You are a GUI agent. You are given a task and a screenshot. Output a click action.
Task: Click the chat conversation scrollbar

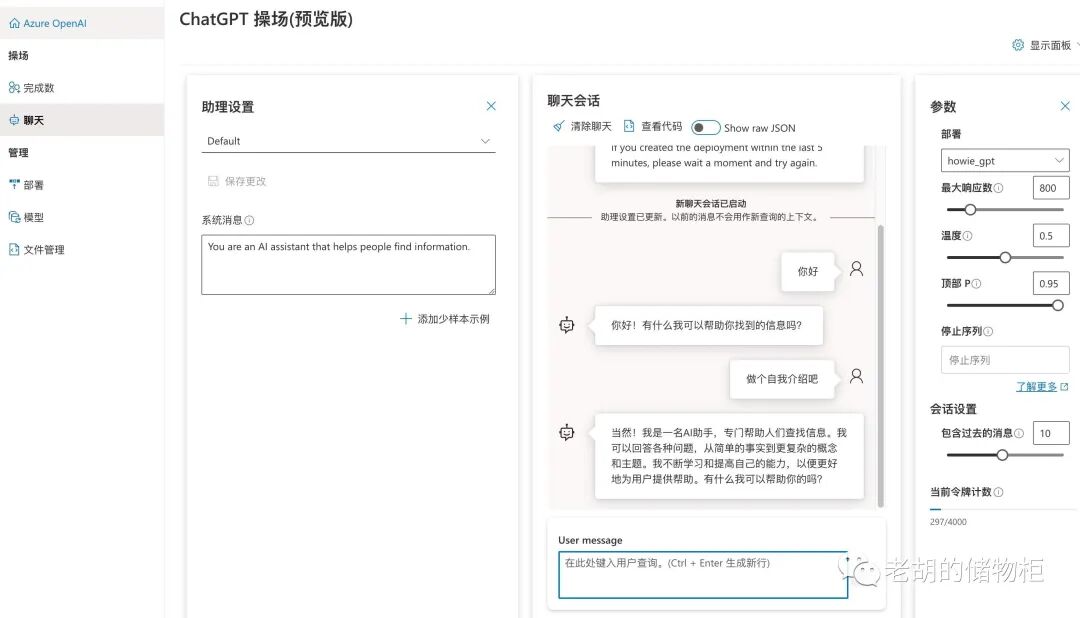(880, 365)
